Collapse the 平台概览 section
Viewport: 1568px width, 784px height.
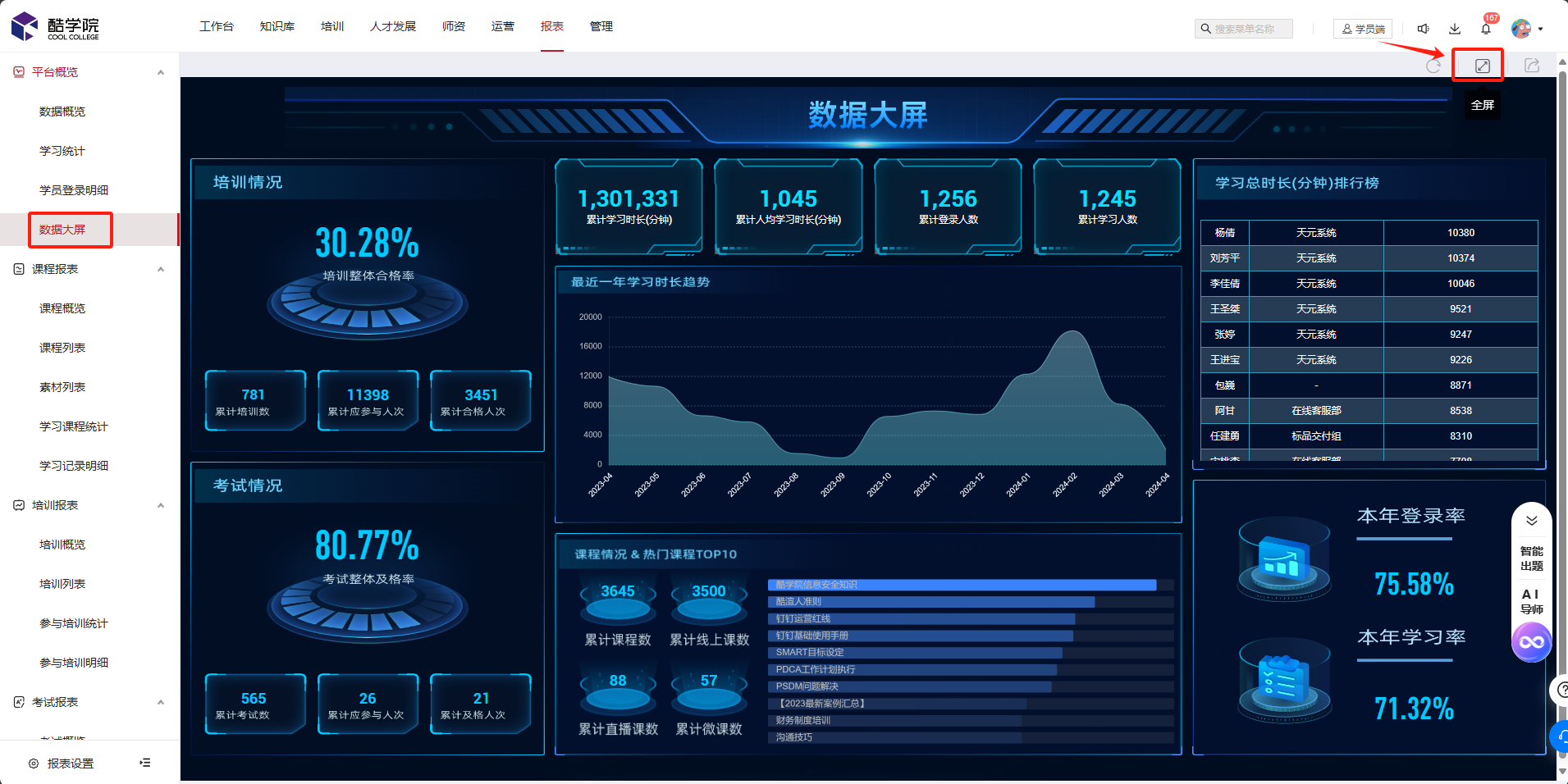(161, 72)
